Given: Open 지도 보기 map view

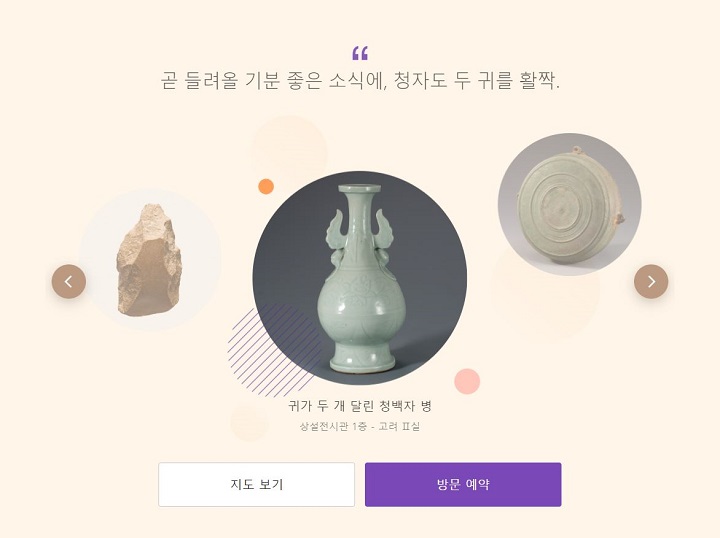Looking at the screenshot, I should 256,484.
